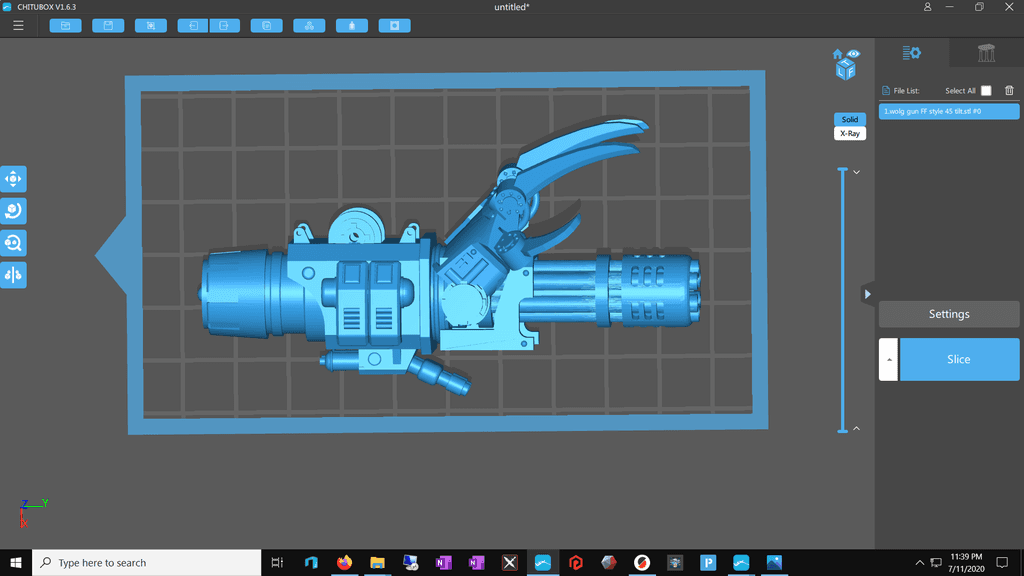Save the project via the save toolbar icon

click(x=107, y=25)
